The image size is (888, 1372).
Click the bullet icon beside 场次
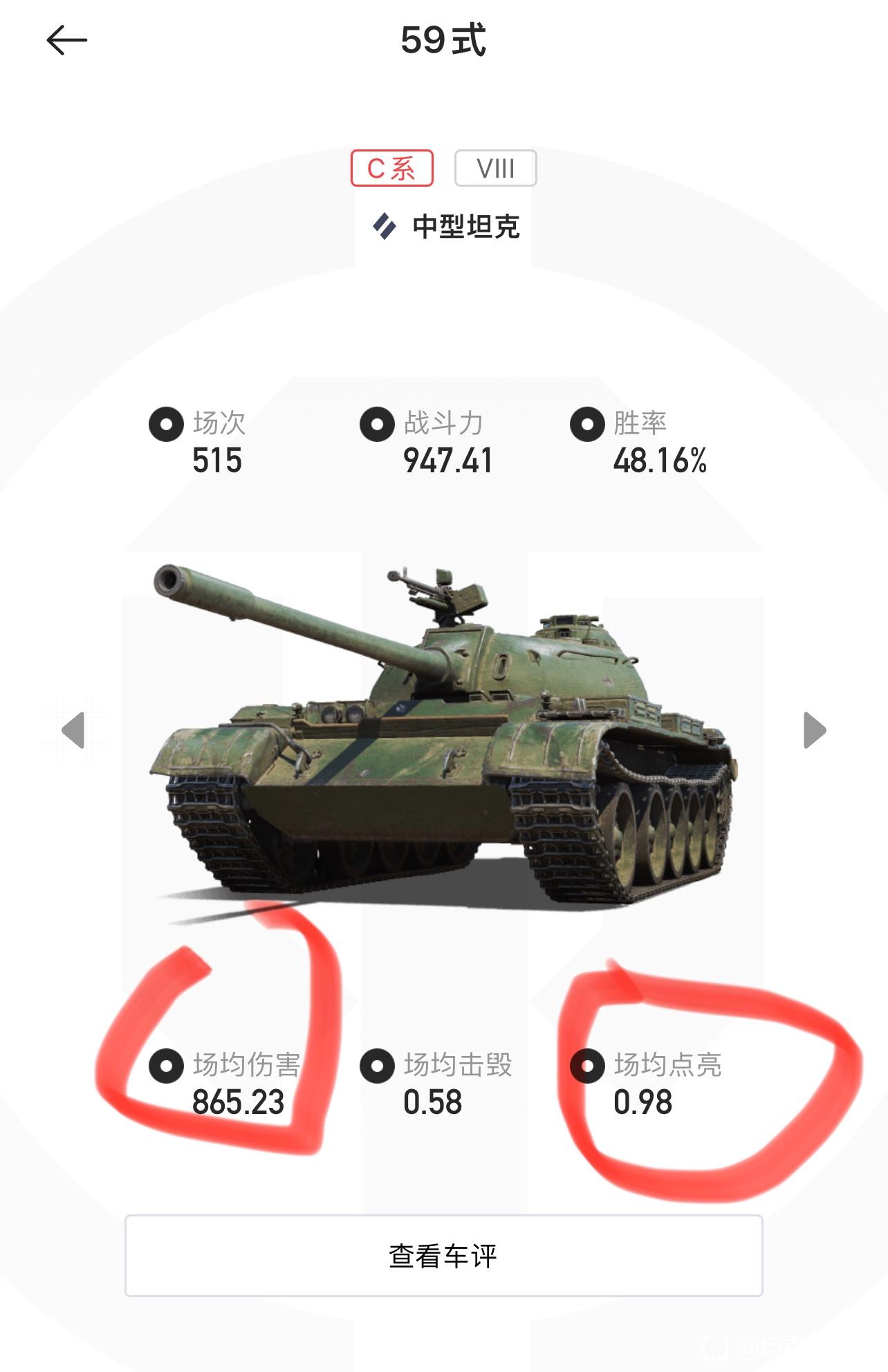(166, 424)
